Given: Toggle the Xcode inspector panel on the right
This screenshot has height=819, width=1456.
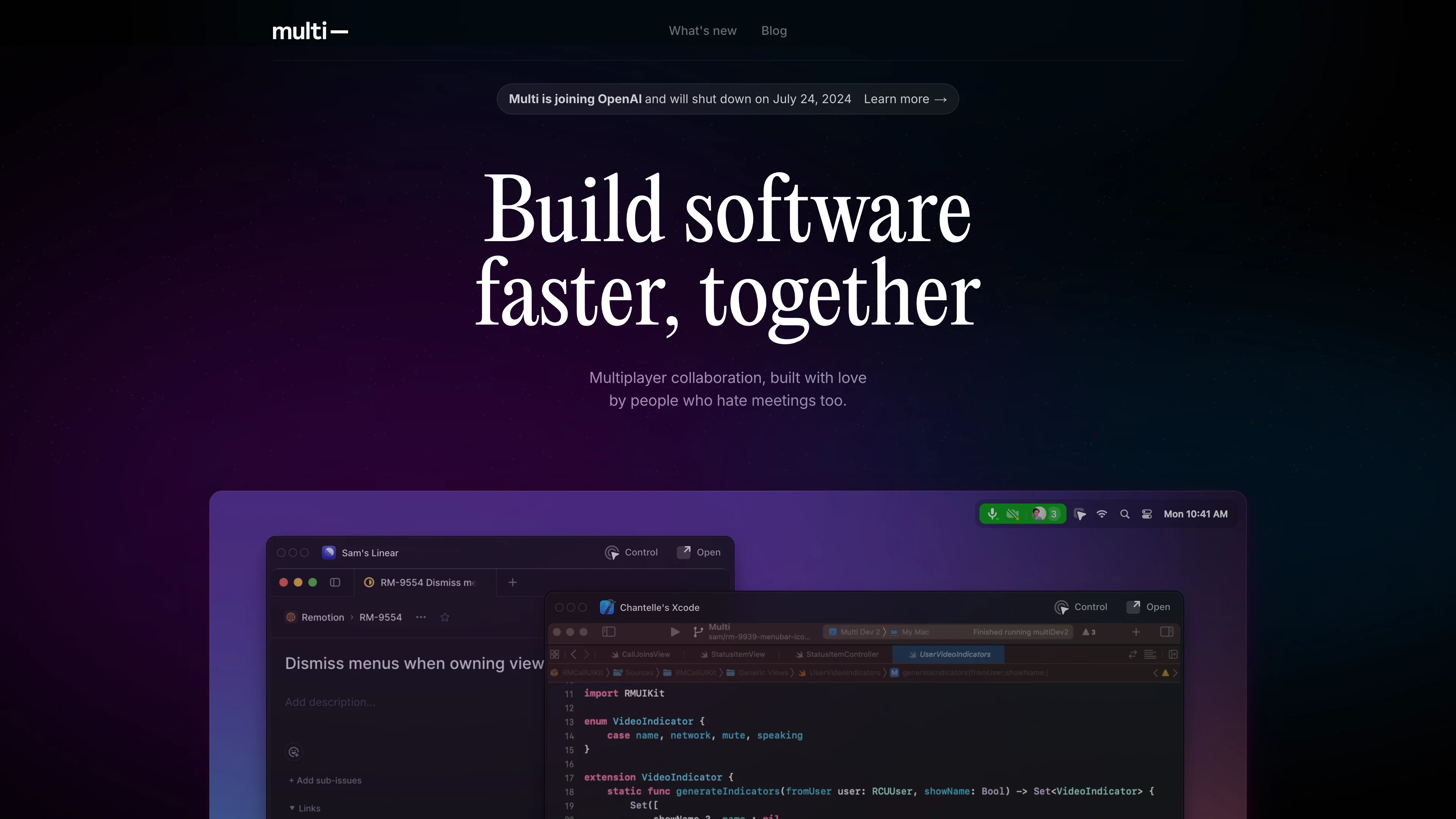Looking at the screenshot, I should [x=1167, y=632].
